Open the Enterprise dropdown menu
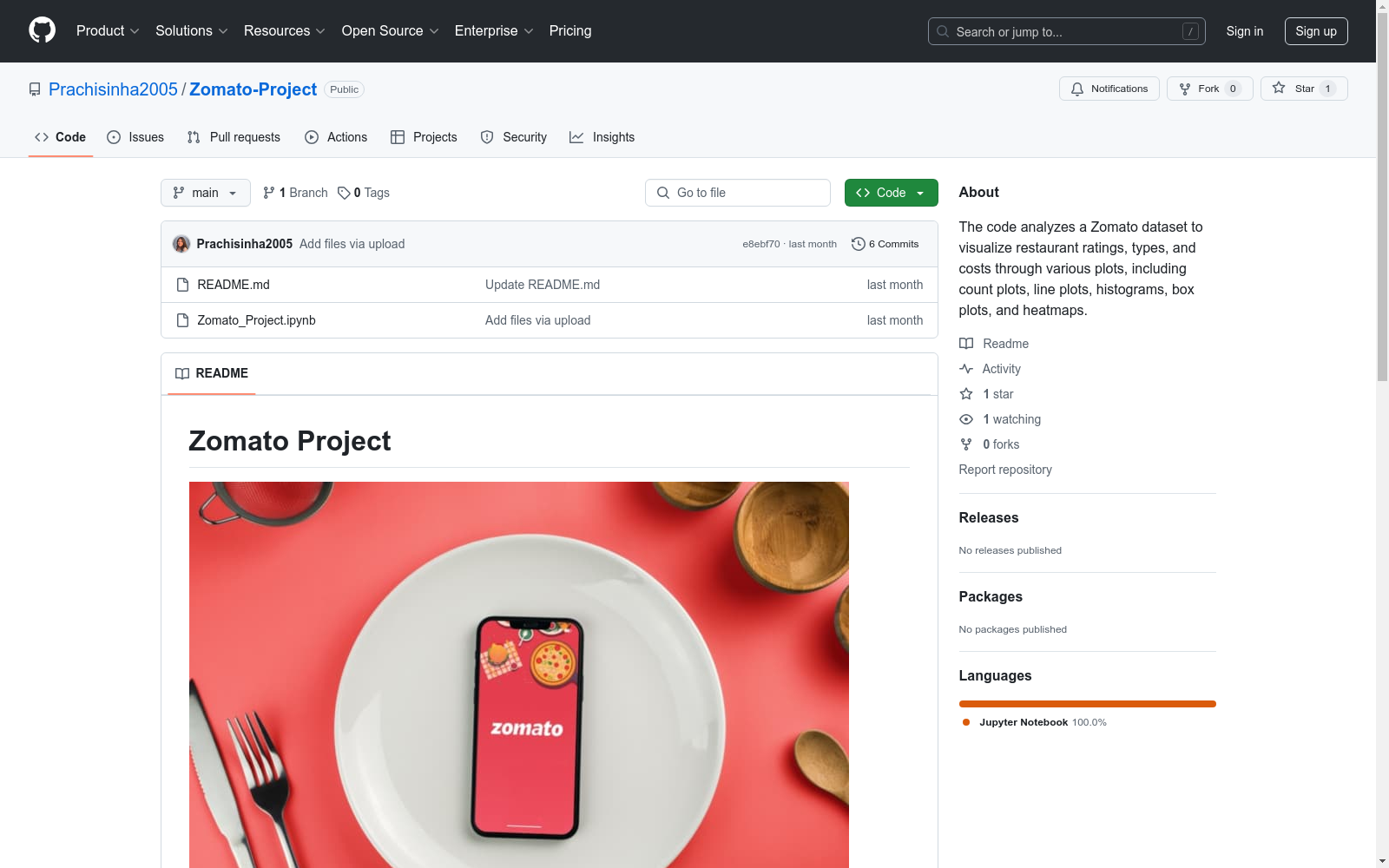1389x868 pixels. 493,30
